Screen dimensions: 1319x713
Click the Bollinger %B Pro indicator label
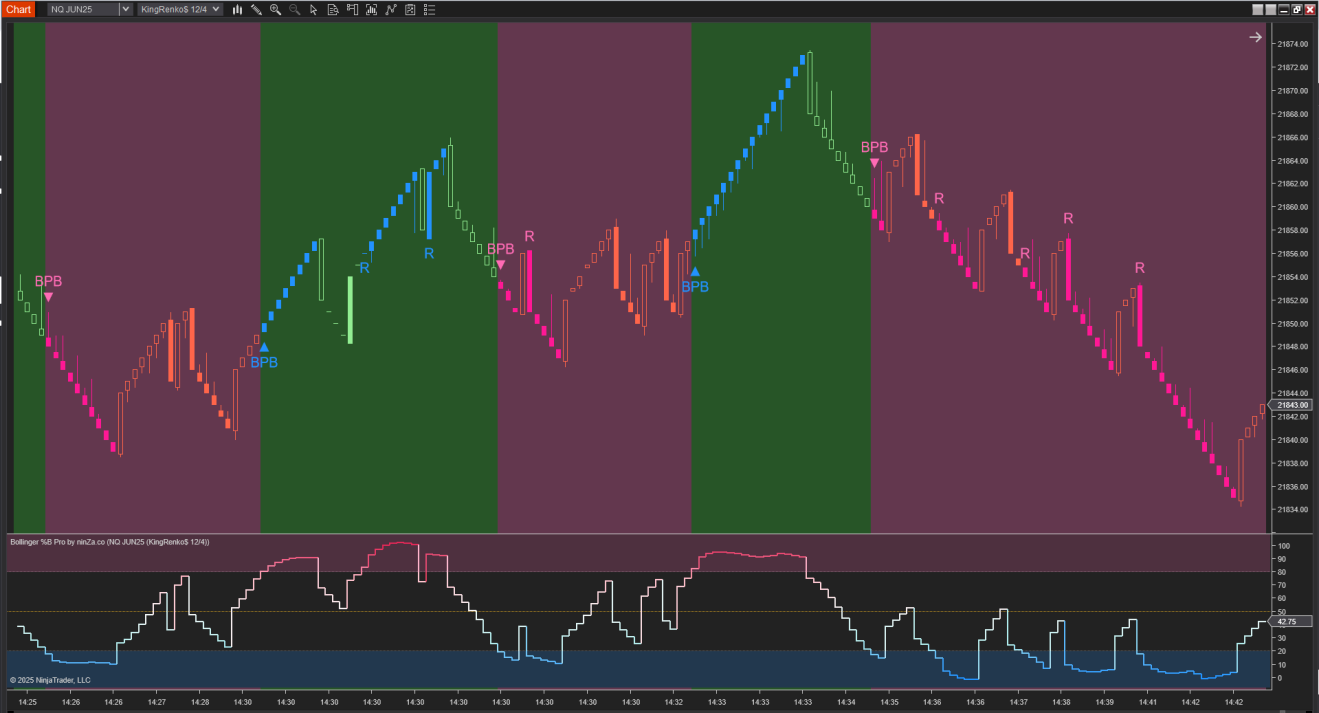(x=110, y=542)
